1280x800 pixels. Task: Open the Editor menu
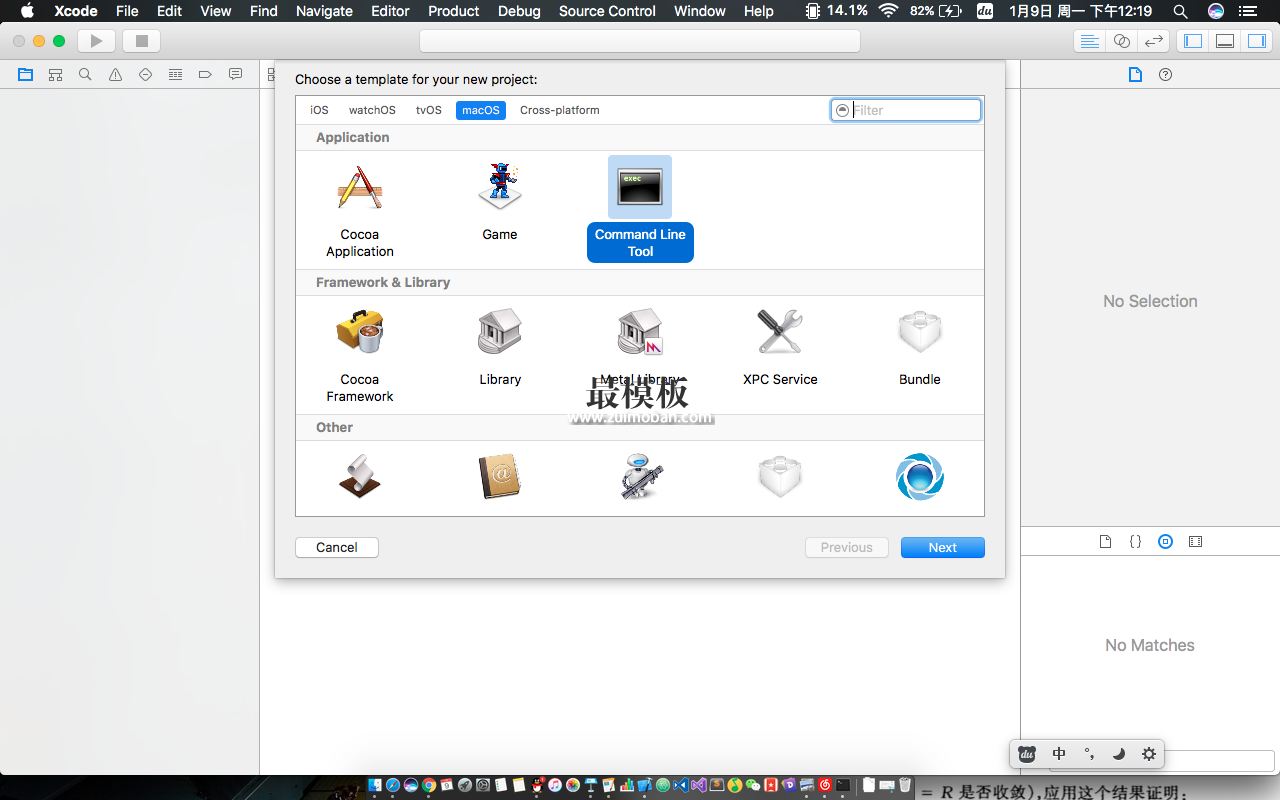click(390, 11)
